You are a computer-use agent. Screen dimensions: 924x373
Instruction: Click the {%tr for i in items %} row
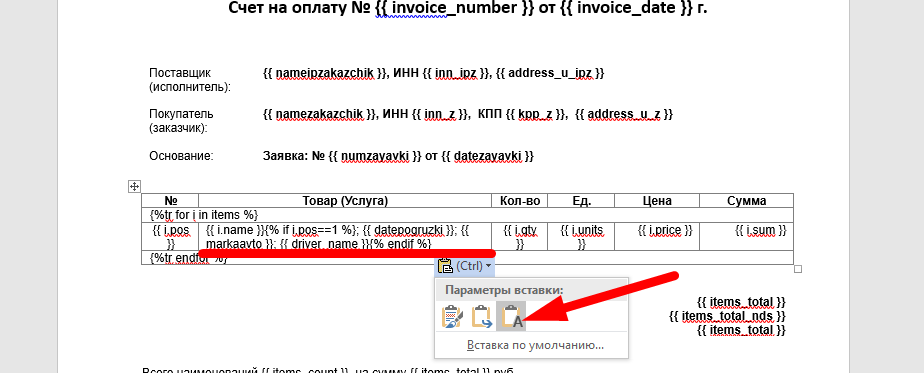pos(468,214)
